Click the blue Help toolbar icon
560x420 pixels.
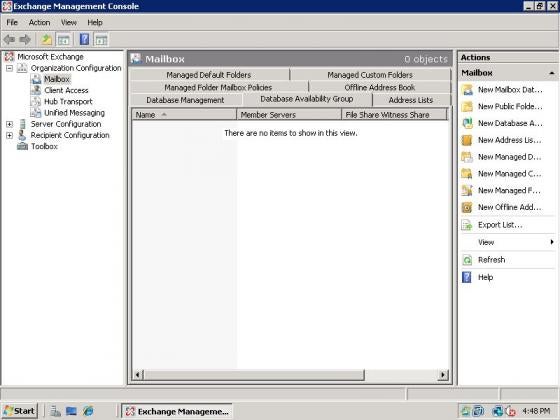coord(84,39)
